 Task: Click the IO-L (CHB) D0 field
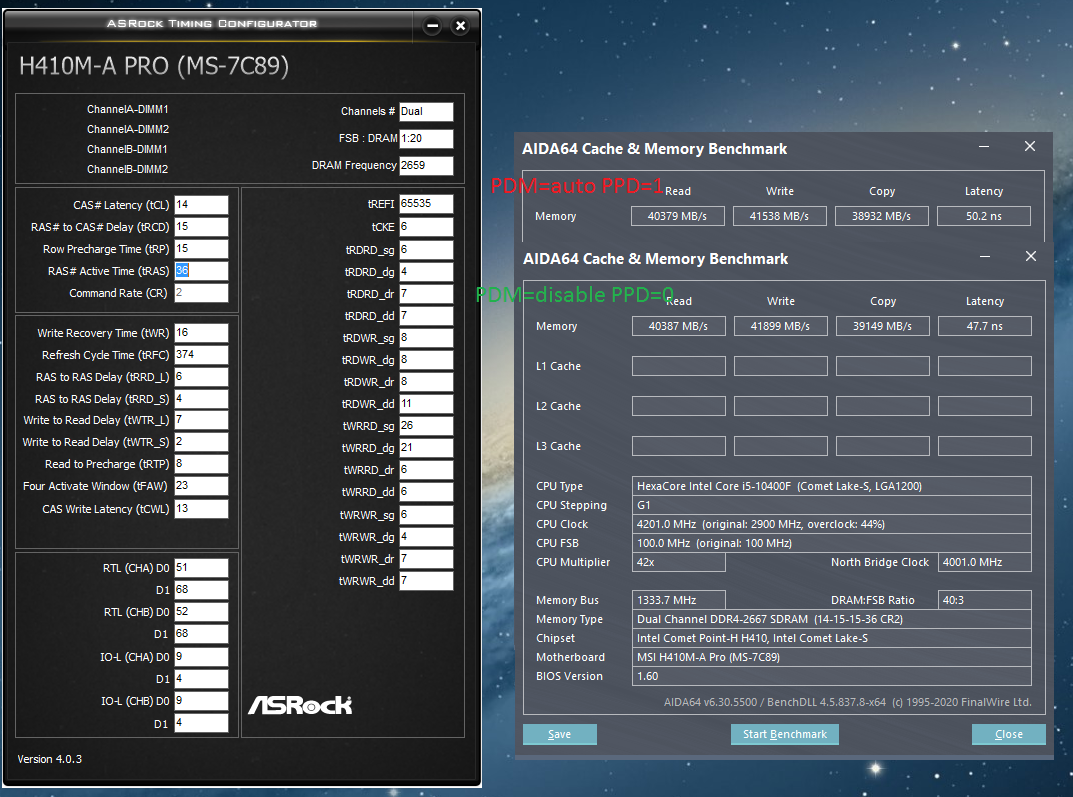pos(201,701)
